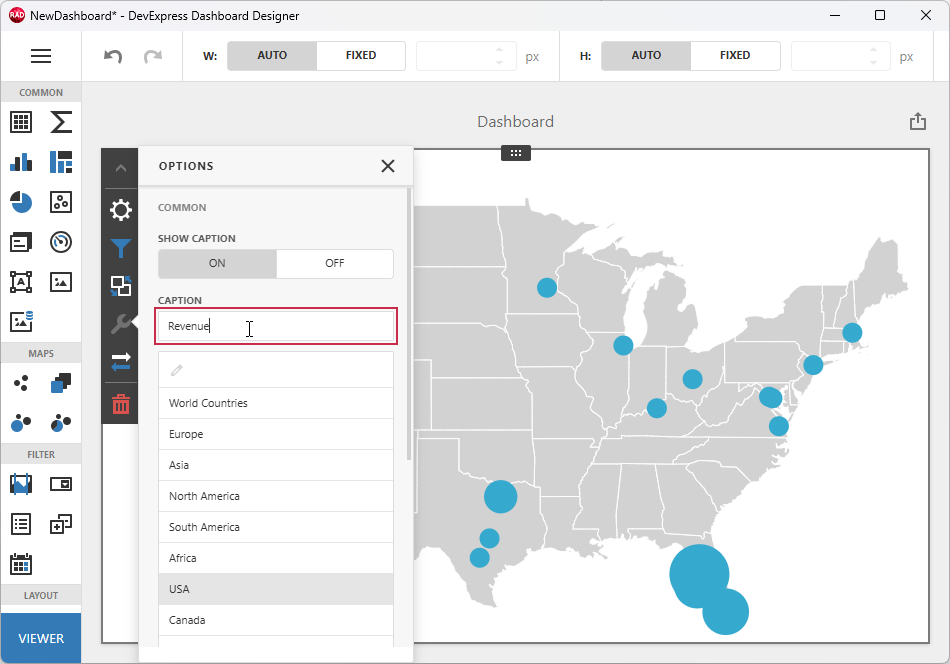The height and width of the screenshot is (664, 950).
Task: Click the Range Filter icon under Filter
Action: [21, 484]
